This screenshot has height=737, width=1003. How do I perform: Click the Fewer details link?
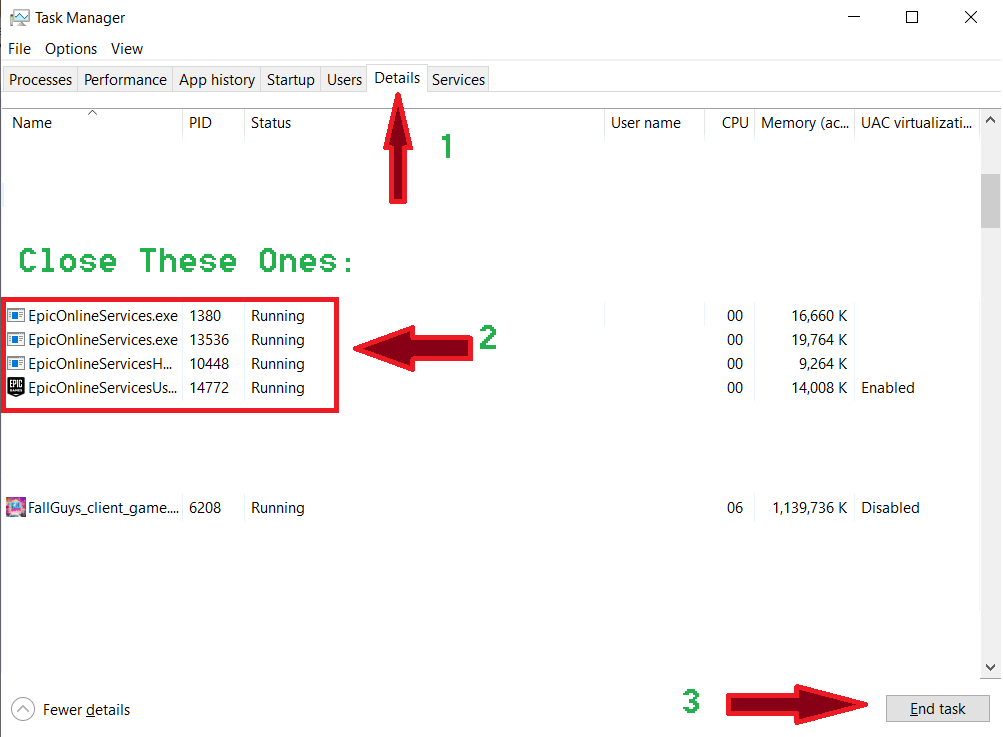pyautogui.click(x=86, y=709)
